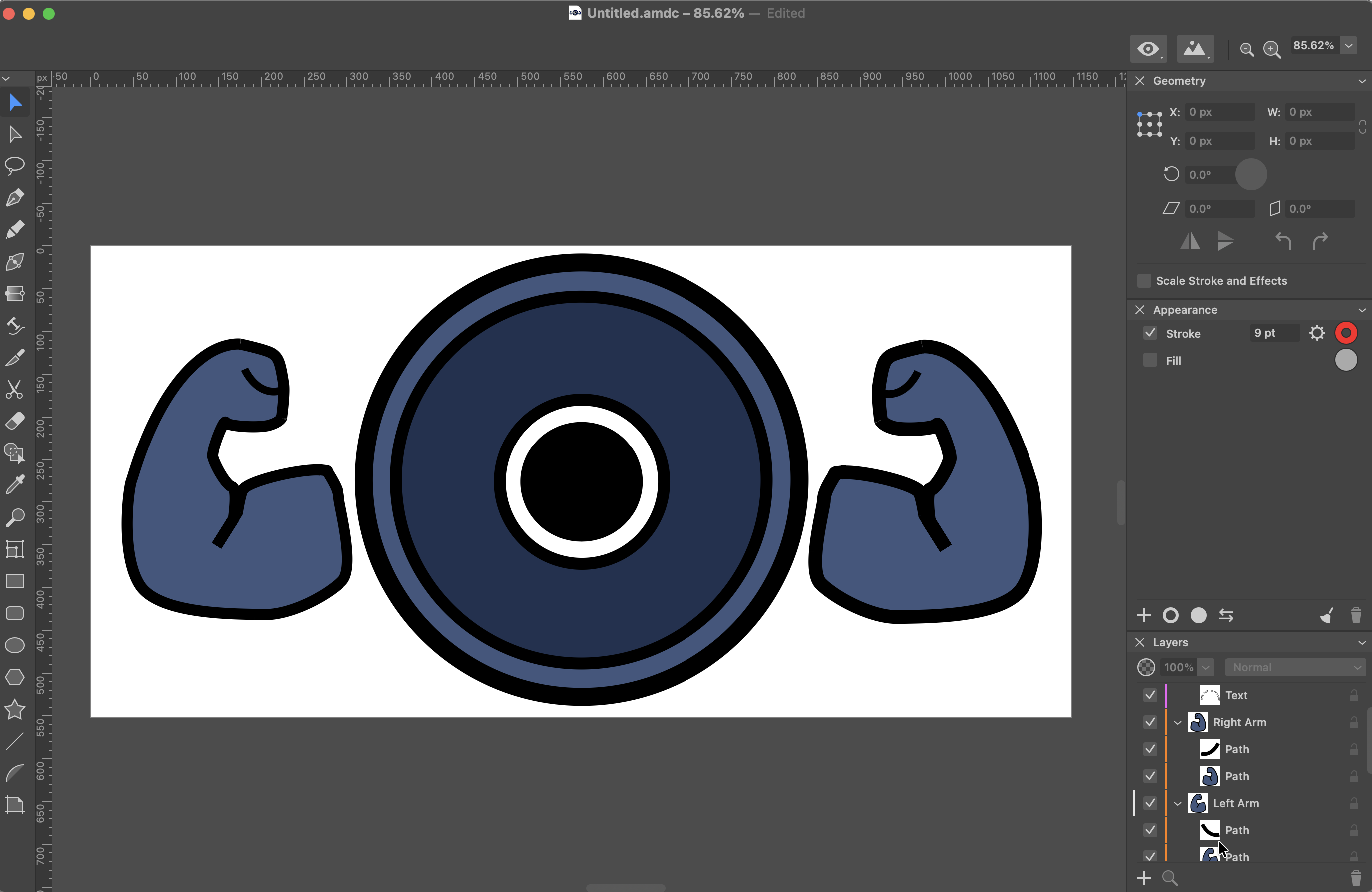This screenshot has width=1372, height=892.
Task: Select the Right Arm layer
Action: pyautogui.click(x=1249, y=722)
